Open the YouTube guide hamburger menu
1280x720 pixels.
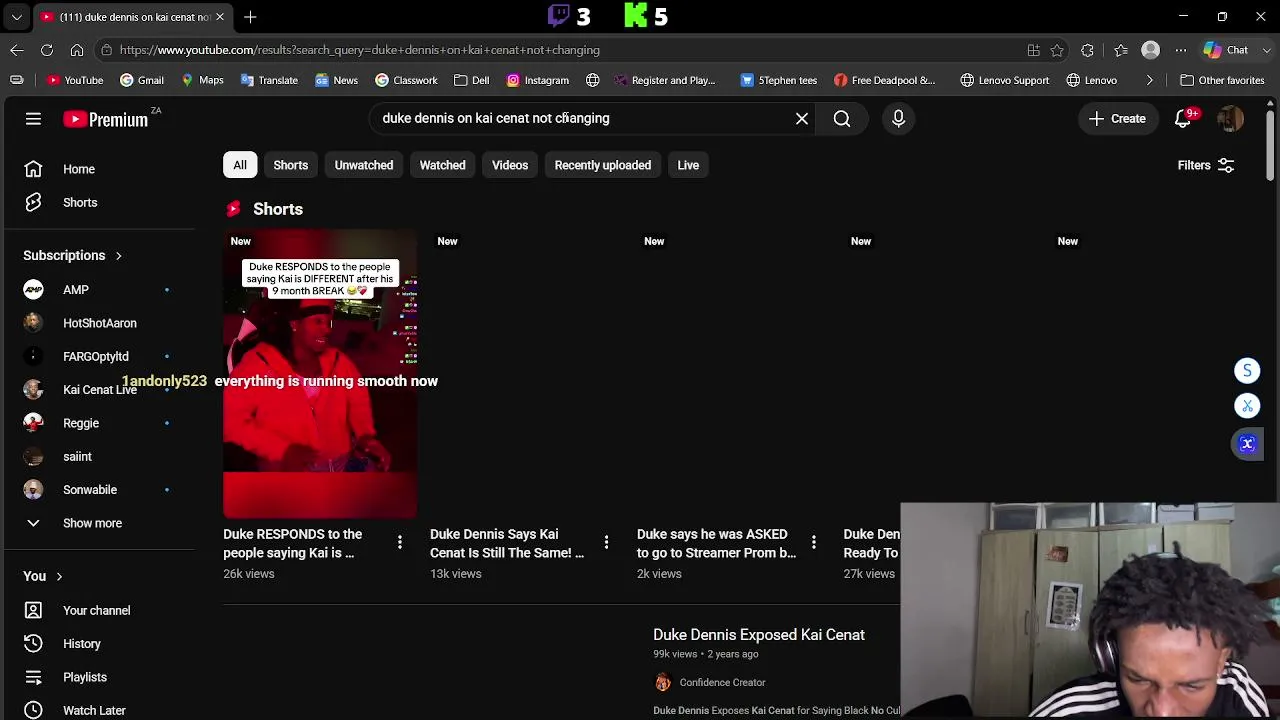pyautogui.click(x=33, y=119)
